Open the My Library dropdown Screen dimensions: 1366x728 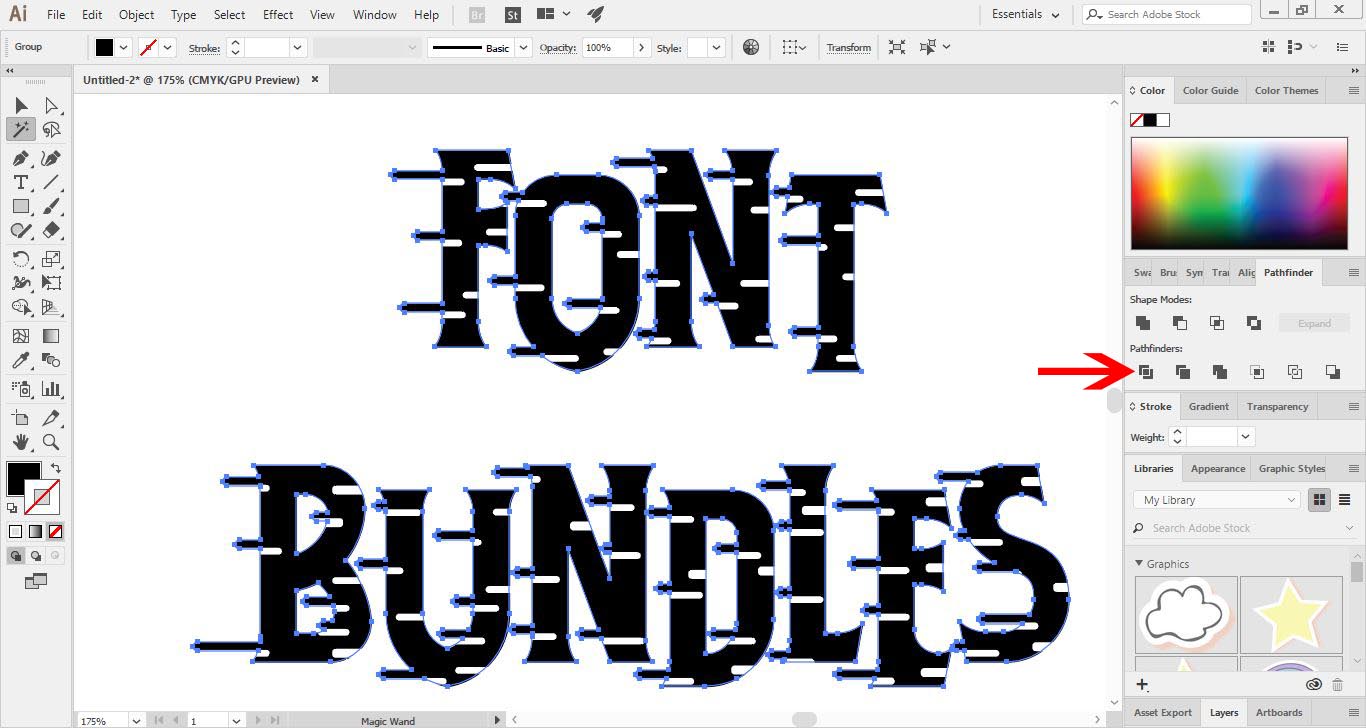[1216, 500]
